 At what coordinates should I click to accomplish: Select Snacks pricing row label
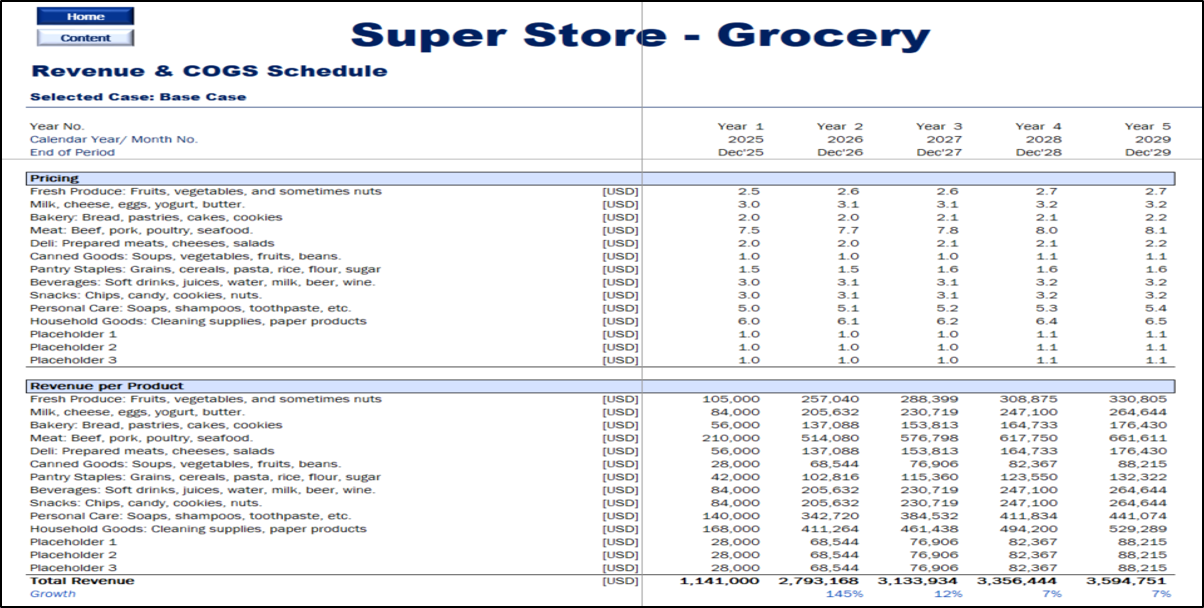click(x=146, y=295)
